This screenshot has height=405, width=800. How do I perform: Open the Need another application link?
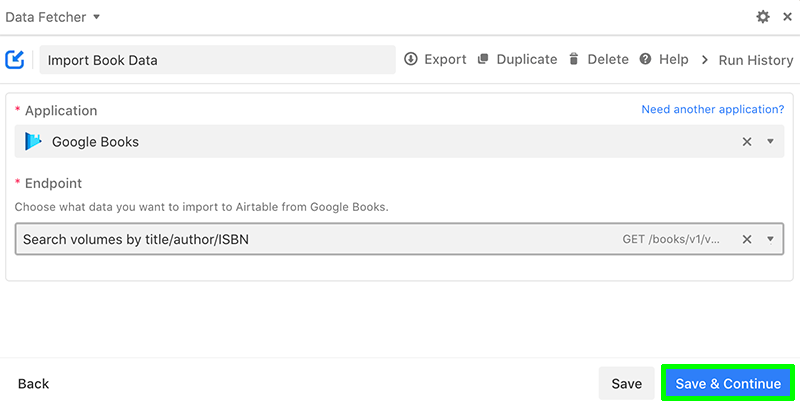(713, 110)
